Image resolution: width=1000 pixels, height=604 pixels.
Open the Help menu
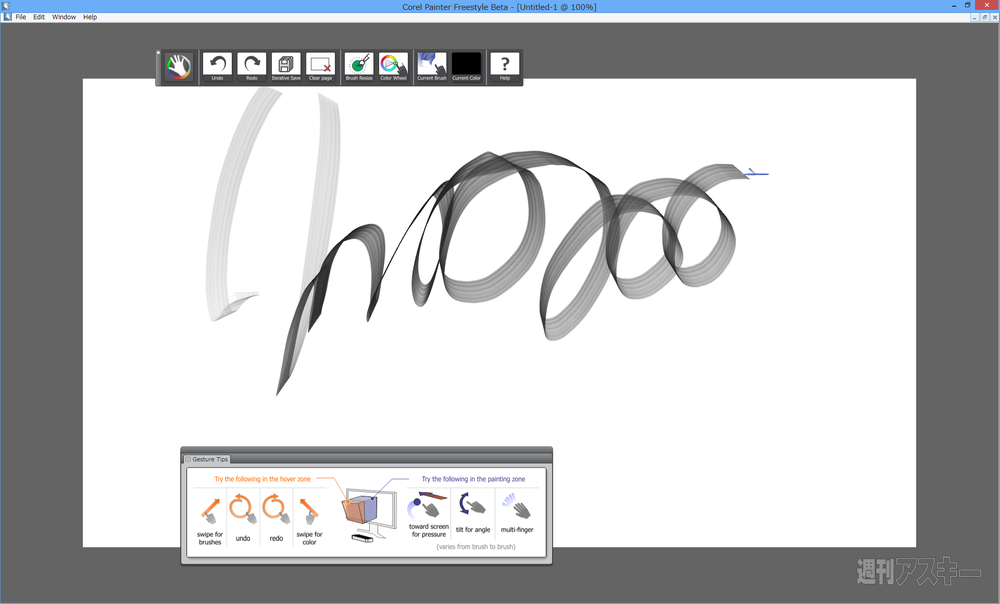point(90,17)
